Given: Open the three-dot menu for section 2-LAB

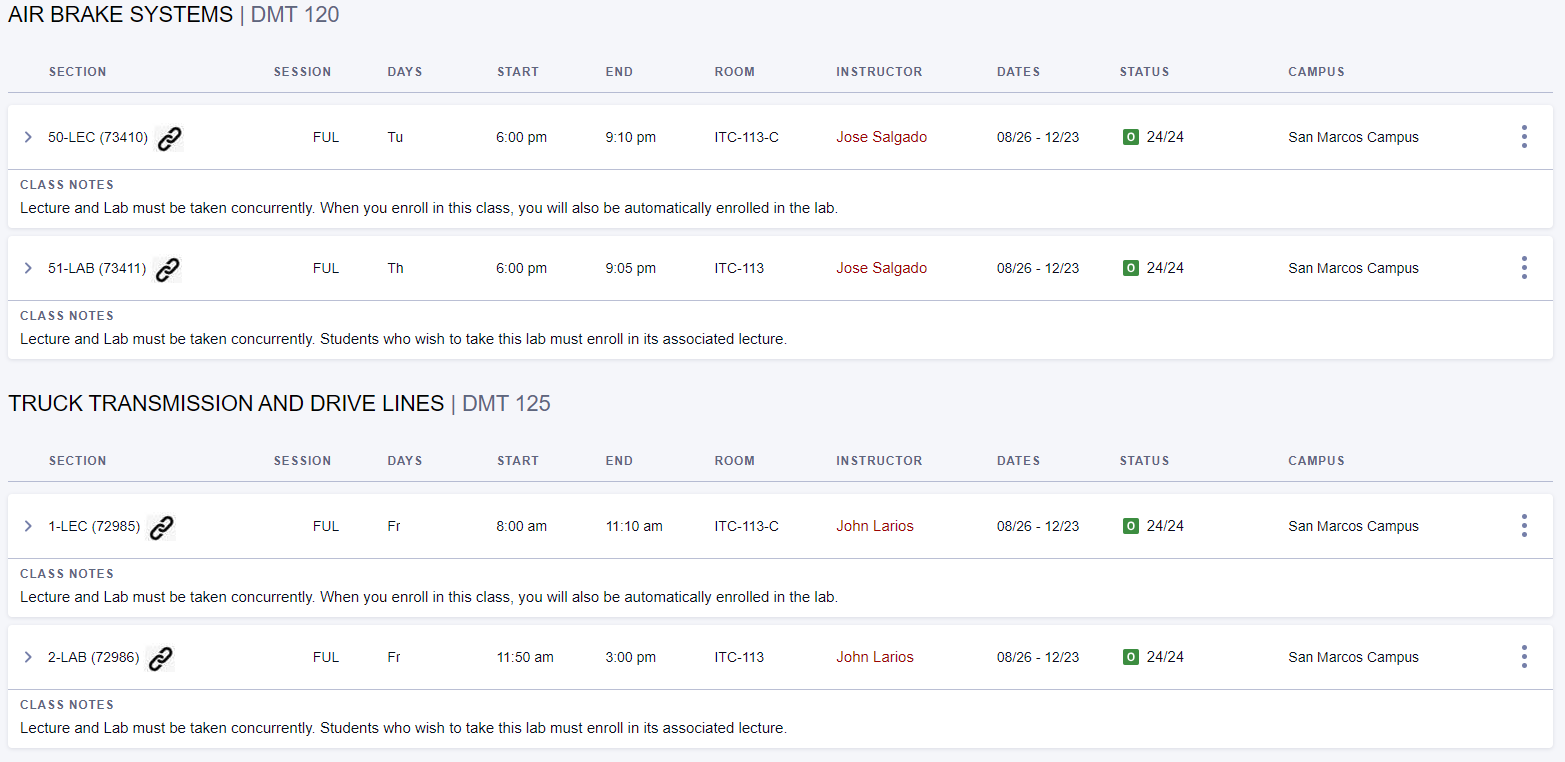Looking at the screenshot, I should (1524, 657).
